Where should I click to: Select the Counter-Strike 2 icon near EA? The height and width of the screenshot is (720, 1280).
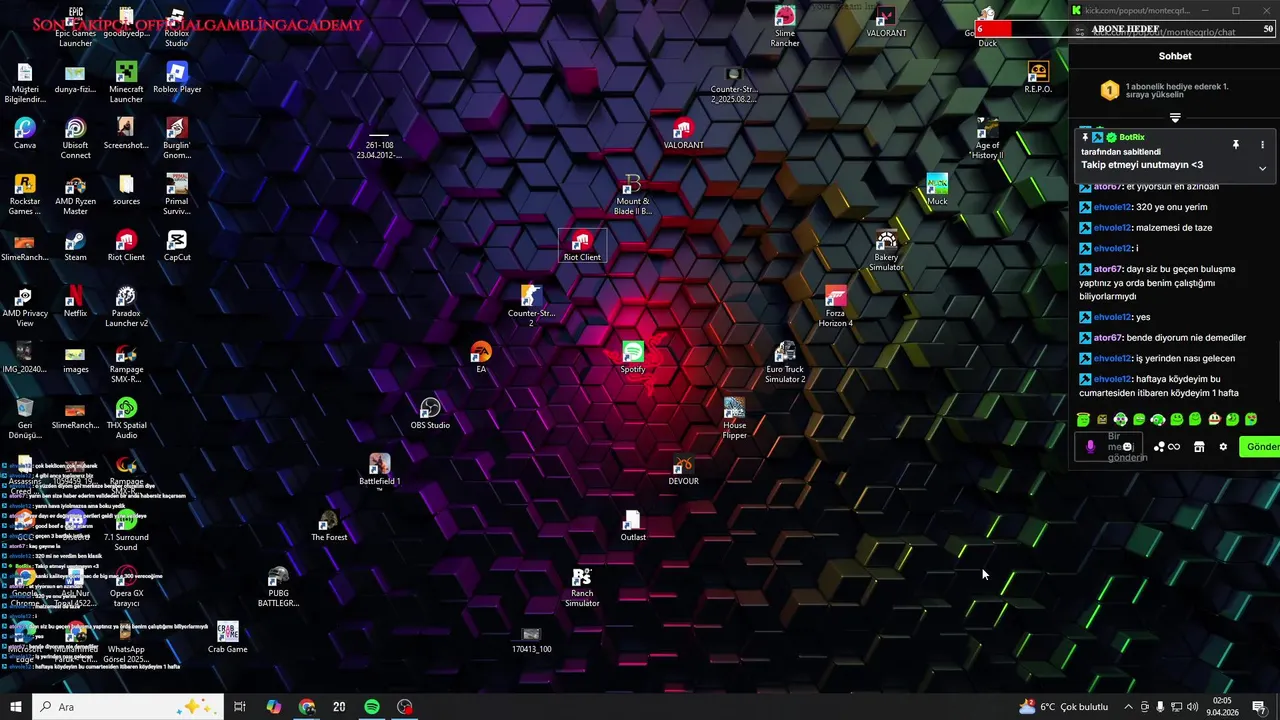tap(531, 307)
